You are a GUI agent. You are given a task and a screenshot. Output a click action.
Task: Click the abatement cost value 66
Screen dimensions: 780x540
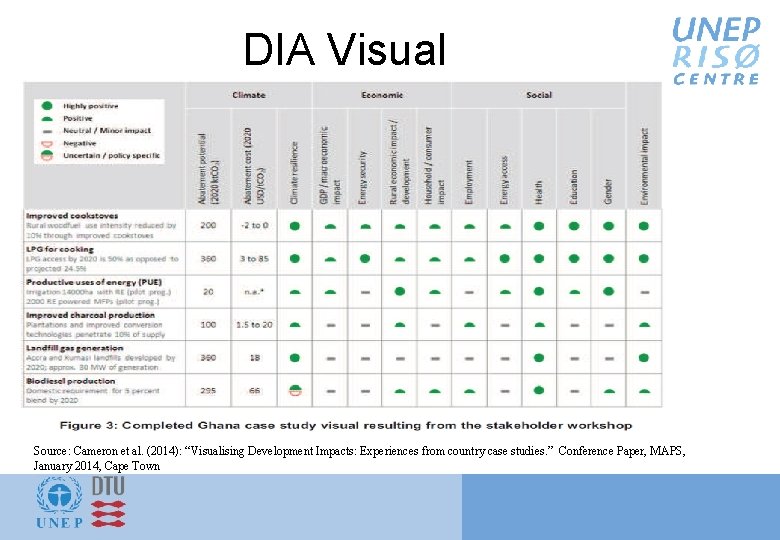click(x=254, y=391)
